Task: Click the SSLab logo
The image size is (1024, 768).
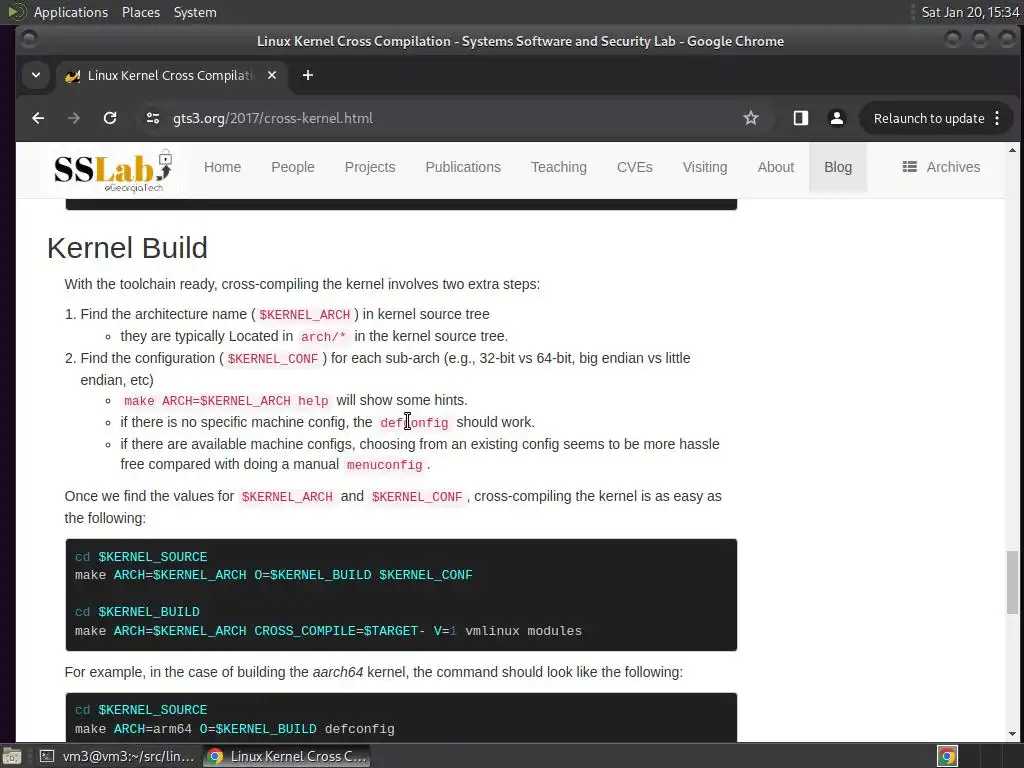Action: coord(114,171)
